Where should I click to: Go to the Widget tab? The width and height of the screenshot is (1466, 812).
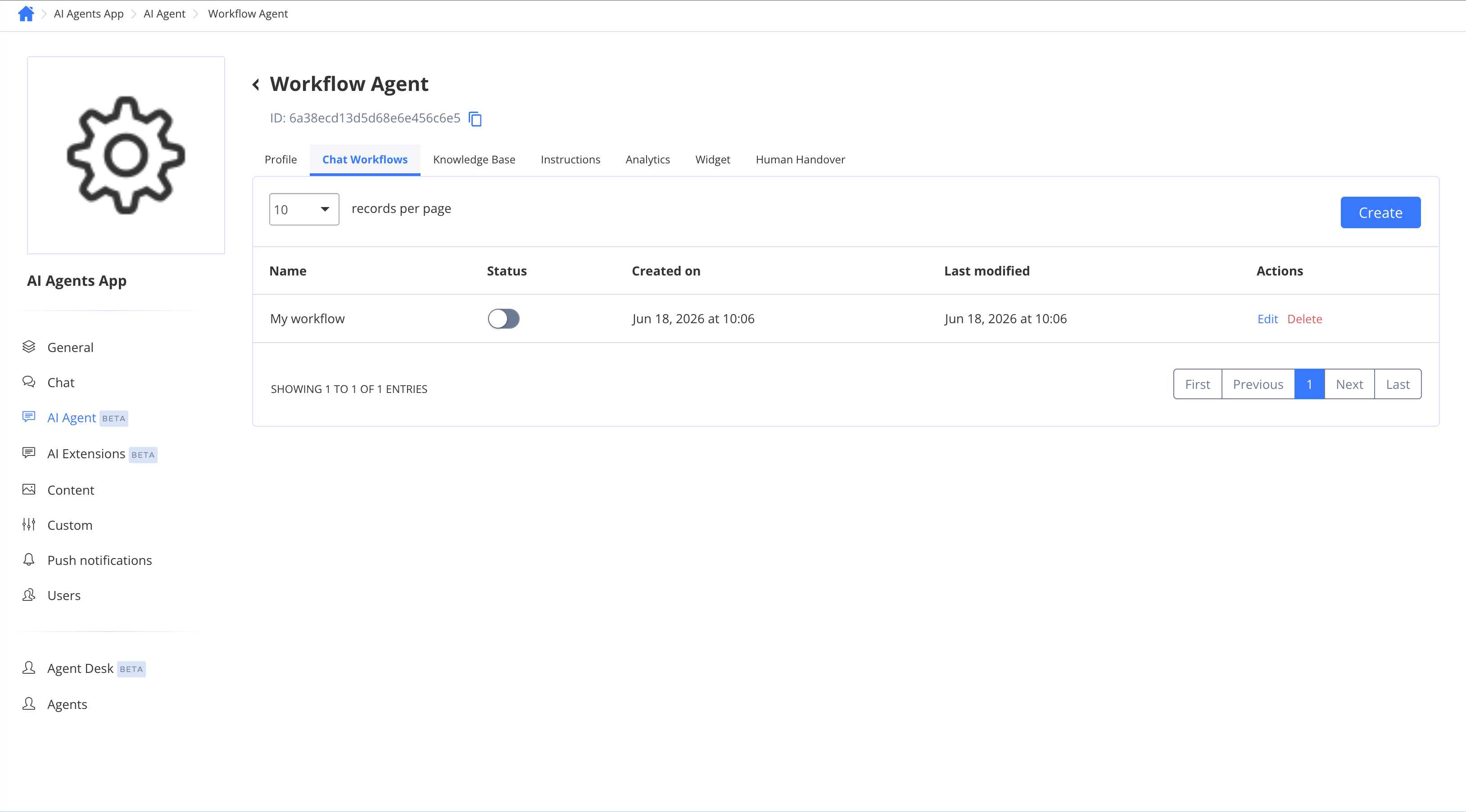coord(712,160)
